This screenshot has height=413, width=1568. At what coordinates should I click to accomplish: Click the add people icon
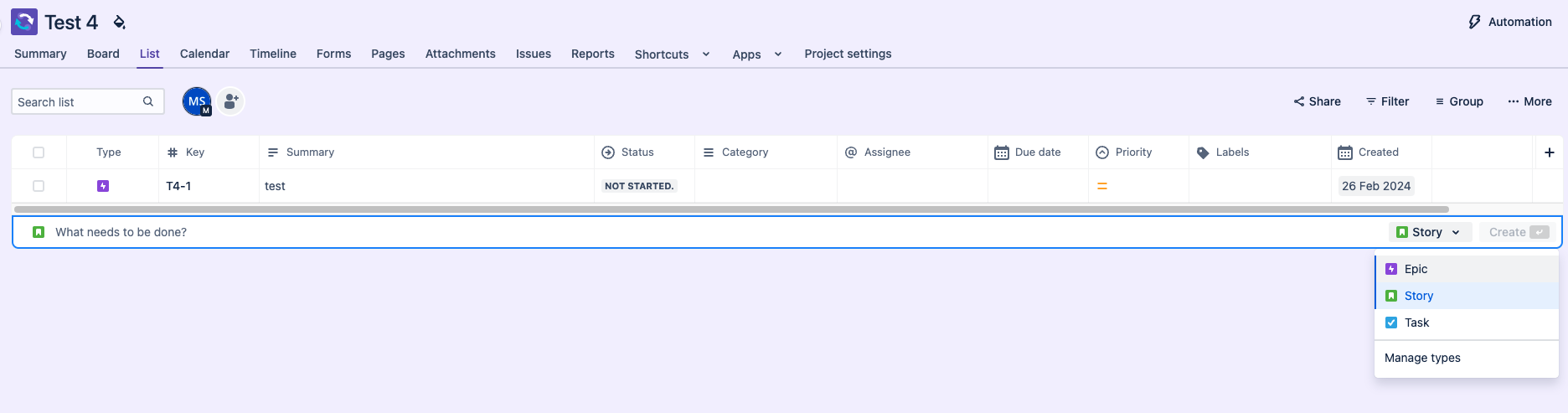pyautogui.click(x=230, y=101)
